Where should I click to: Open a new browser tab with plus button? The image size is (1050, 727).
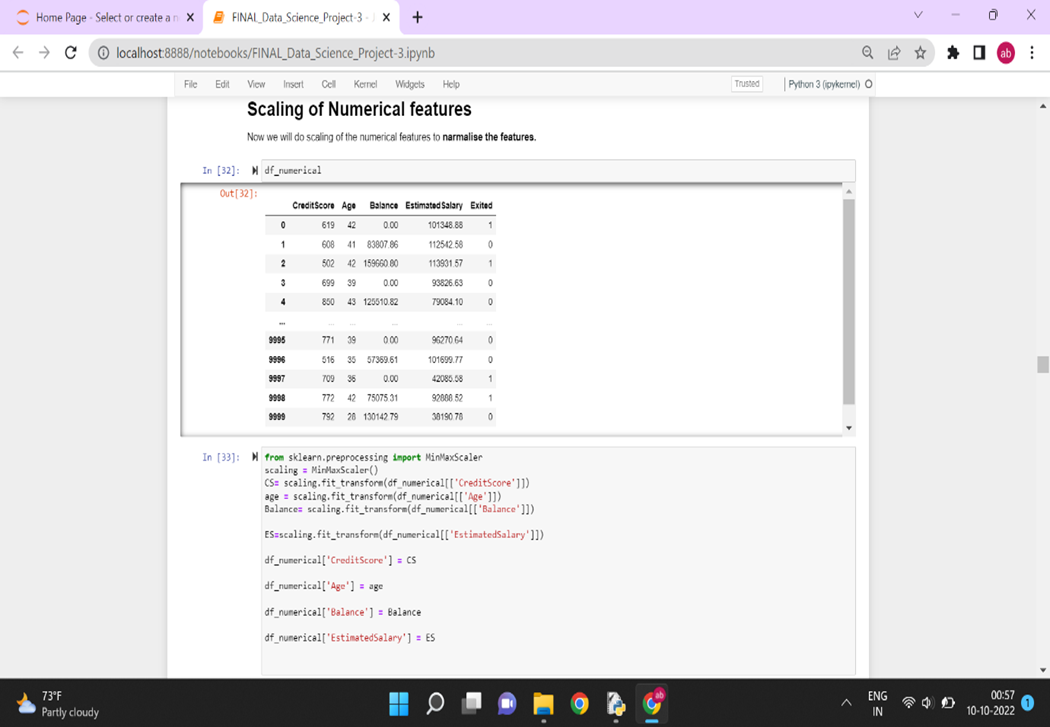click(414, 17)
